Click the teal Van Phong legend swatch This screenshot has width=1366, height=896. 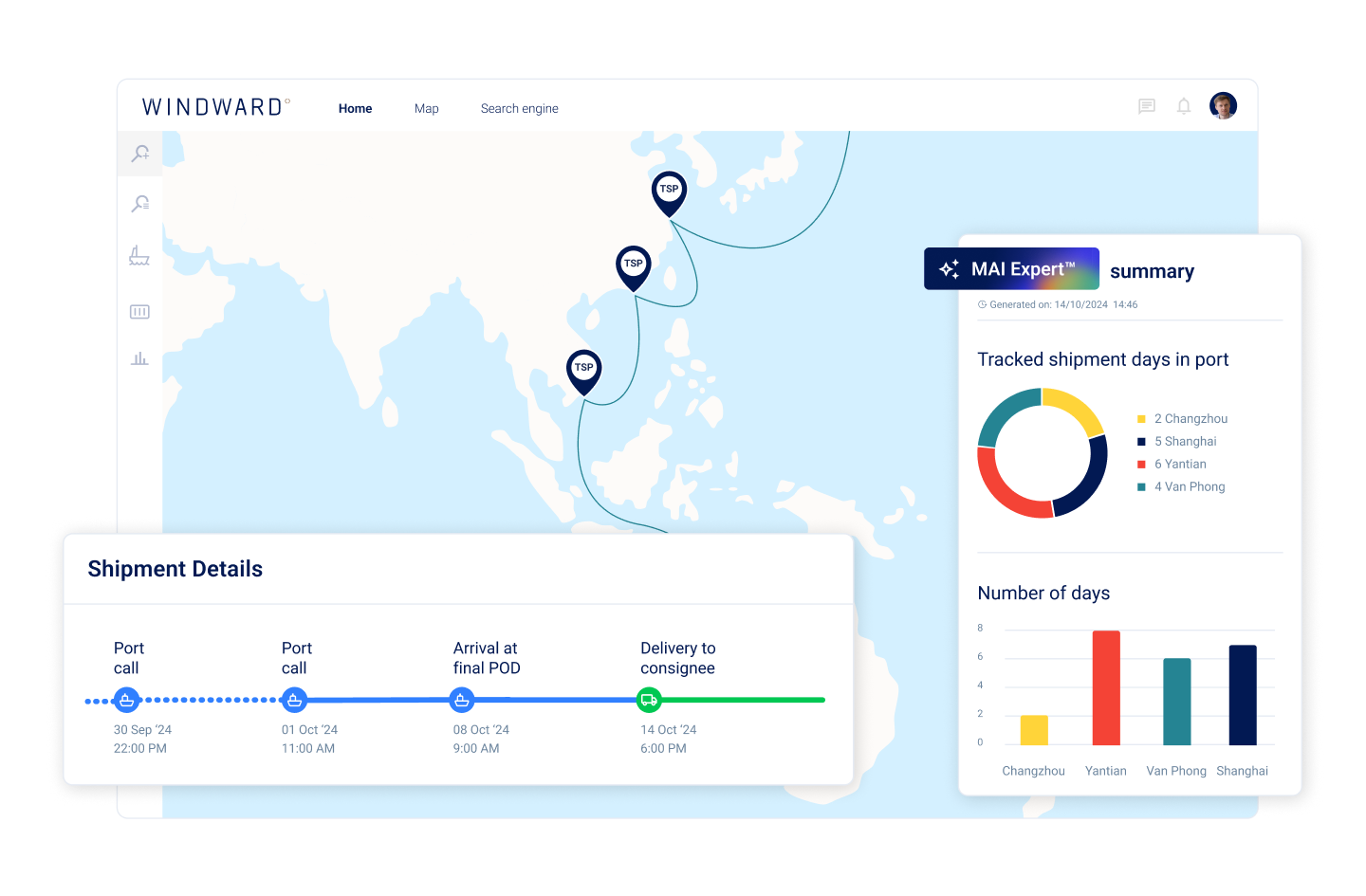click(x=1141, y=487)
